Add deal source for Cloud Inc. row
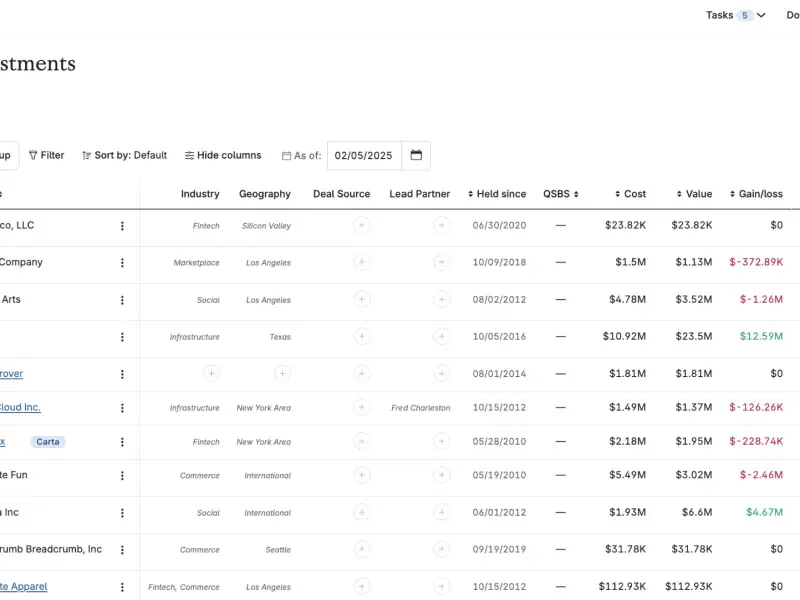Screen dimensions: 800x600 tap(361, 407)
